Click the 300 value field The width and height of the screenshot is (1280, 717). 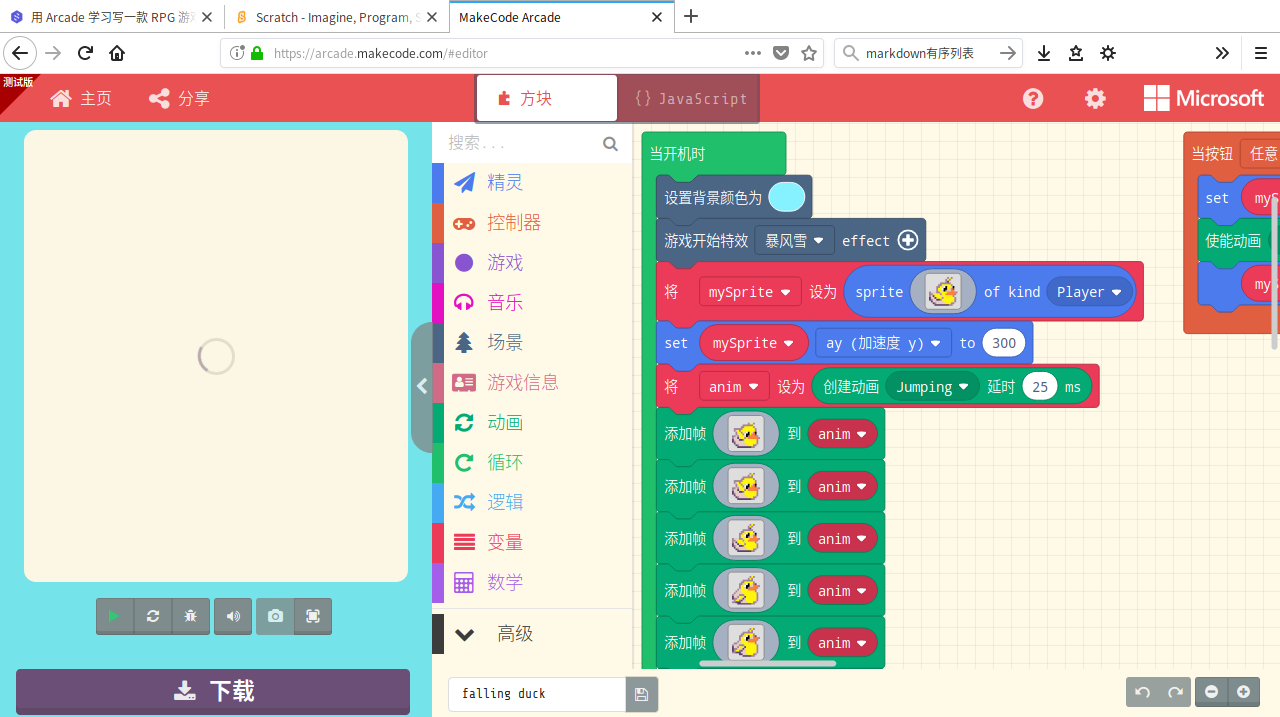1004,343
